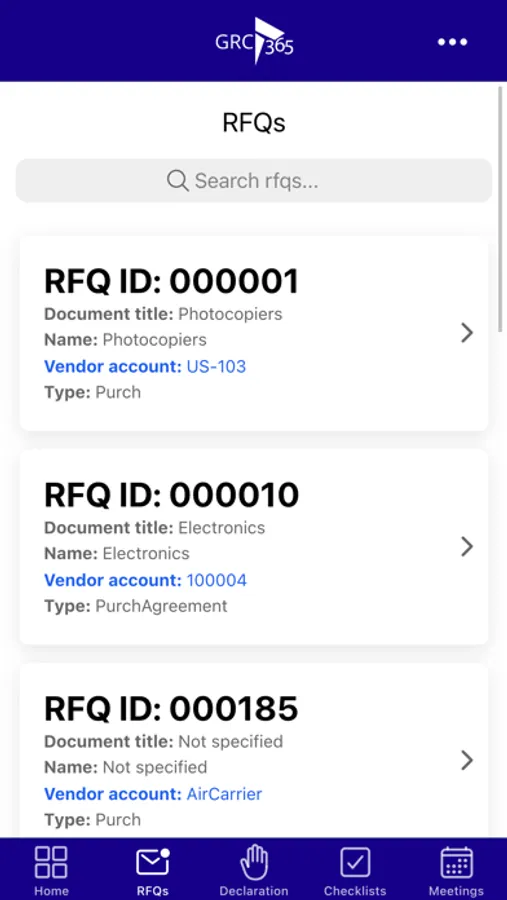Open the three-dot more options menu
The width and height of the screenshot is (507, 900).
point(452,42)
